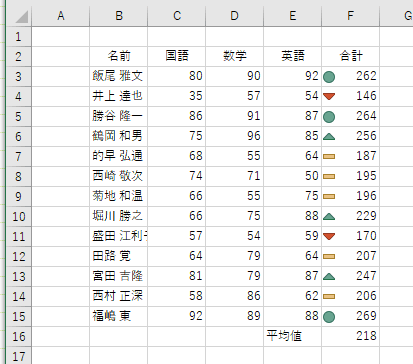The image size is (413, 364).
Task: Select cell with name 堀川 勝之
Action: pos(119,216)
